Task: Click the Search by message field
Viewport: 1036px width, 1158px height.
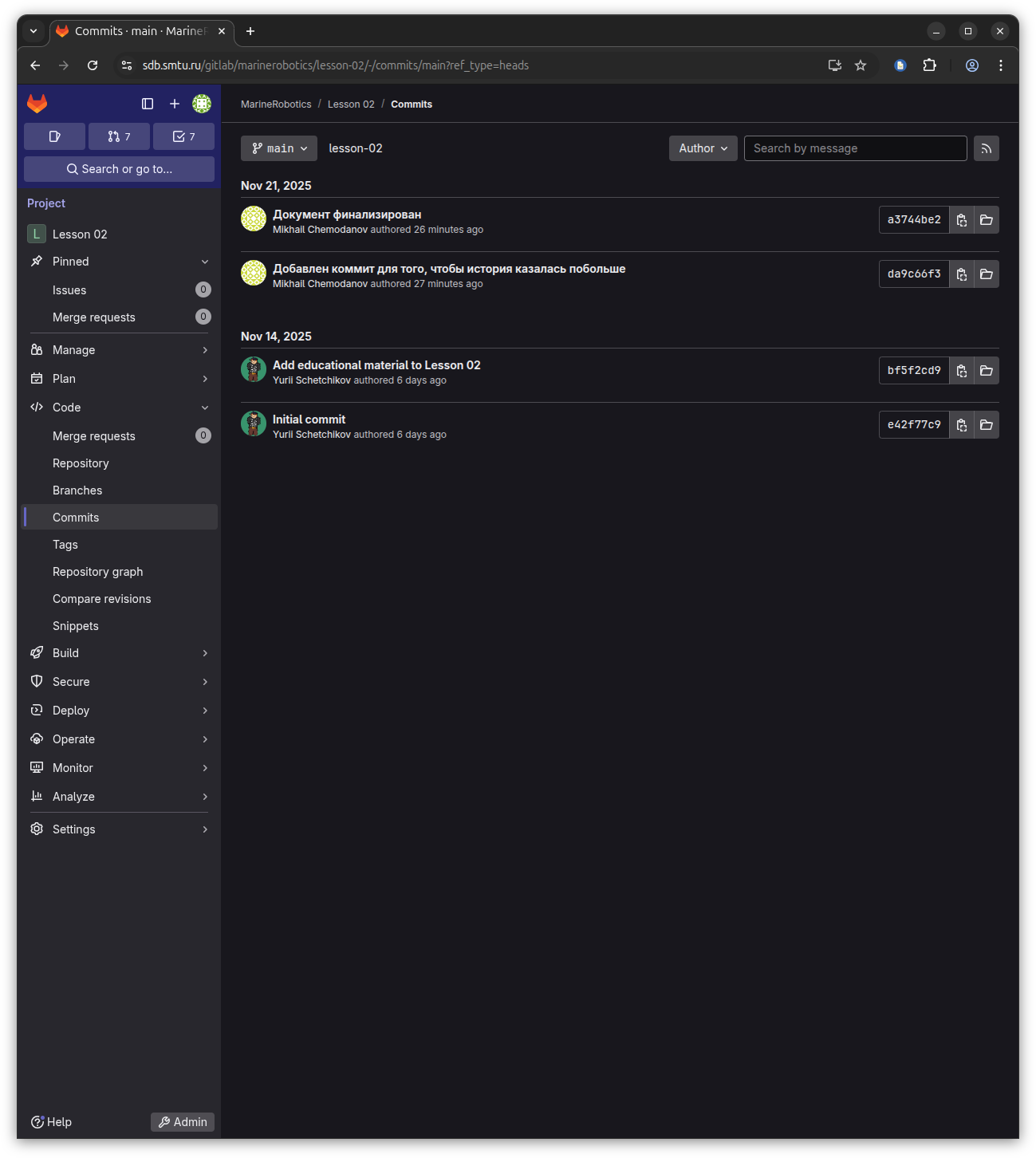Action: (x=854, y=148)
